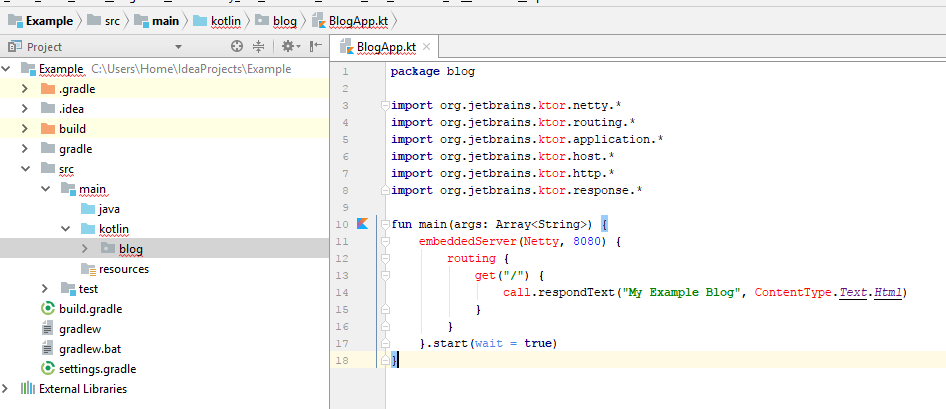Select the main folder in tree

[92, 189]
